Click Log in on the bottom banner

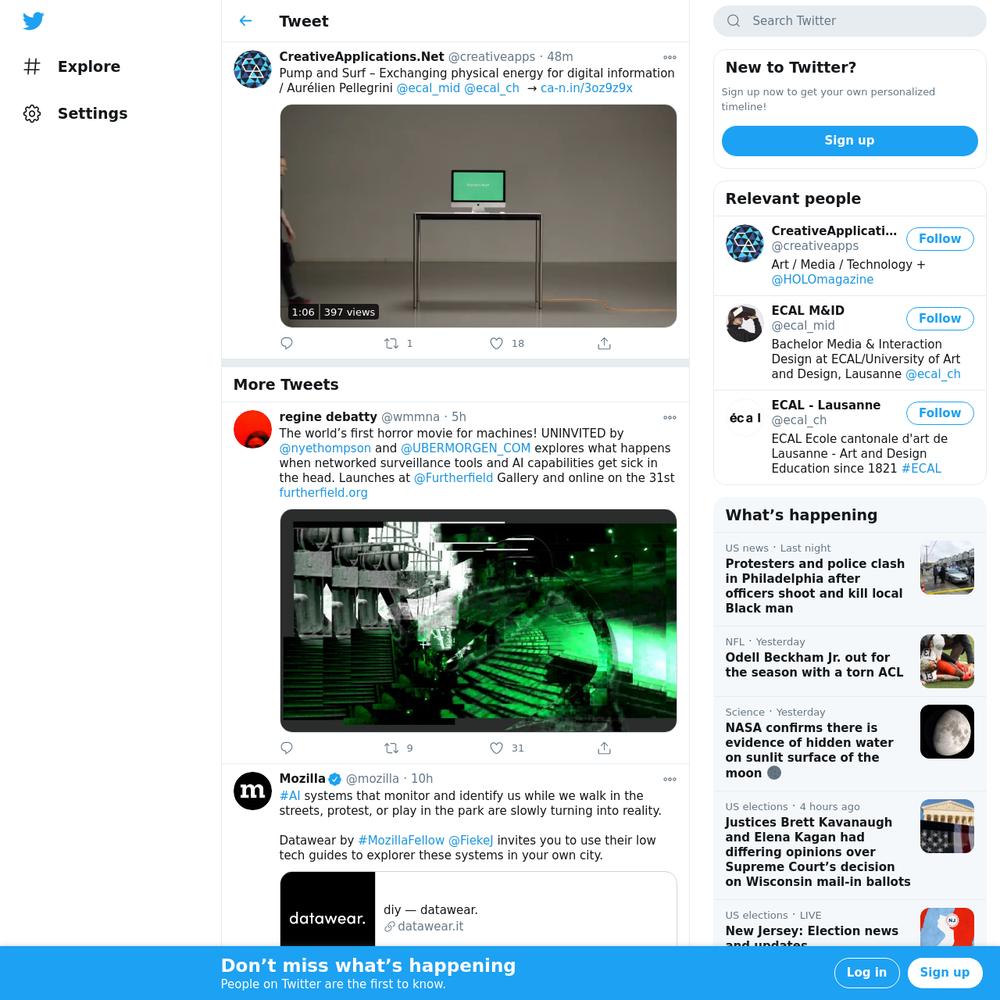[x=867, y=973]
